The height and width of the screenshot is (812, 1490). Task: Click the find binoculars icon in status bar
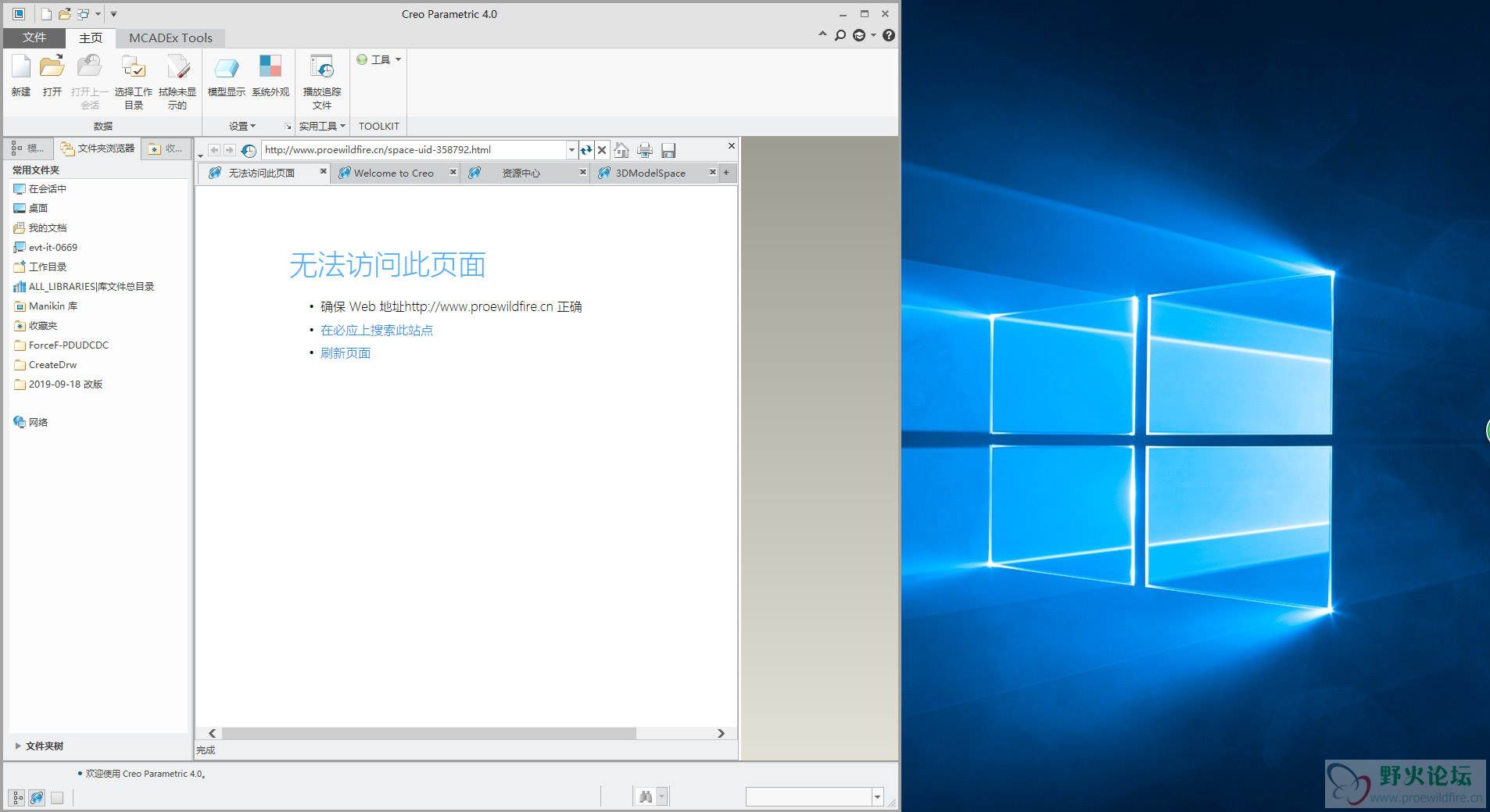click(x=646, y=797)
